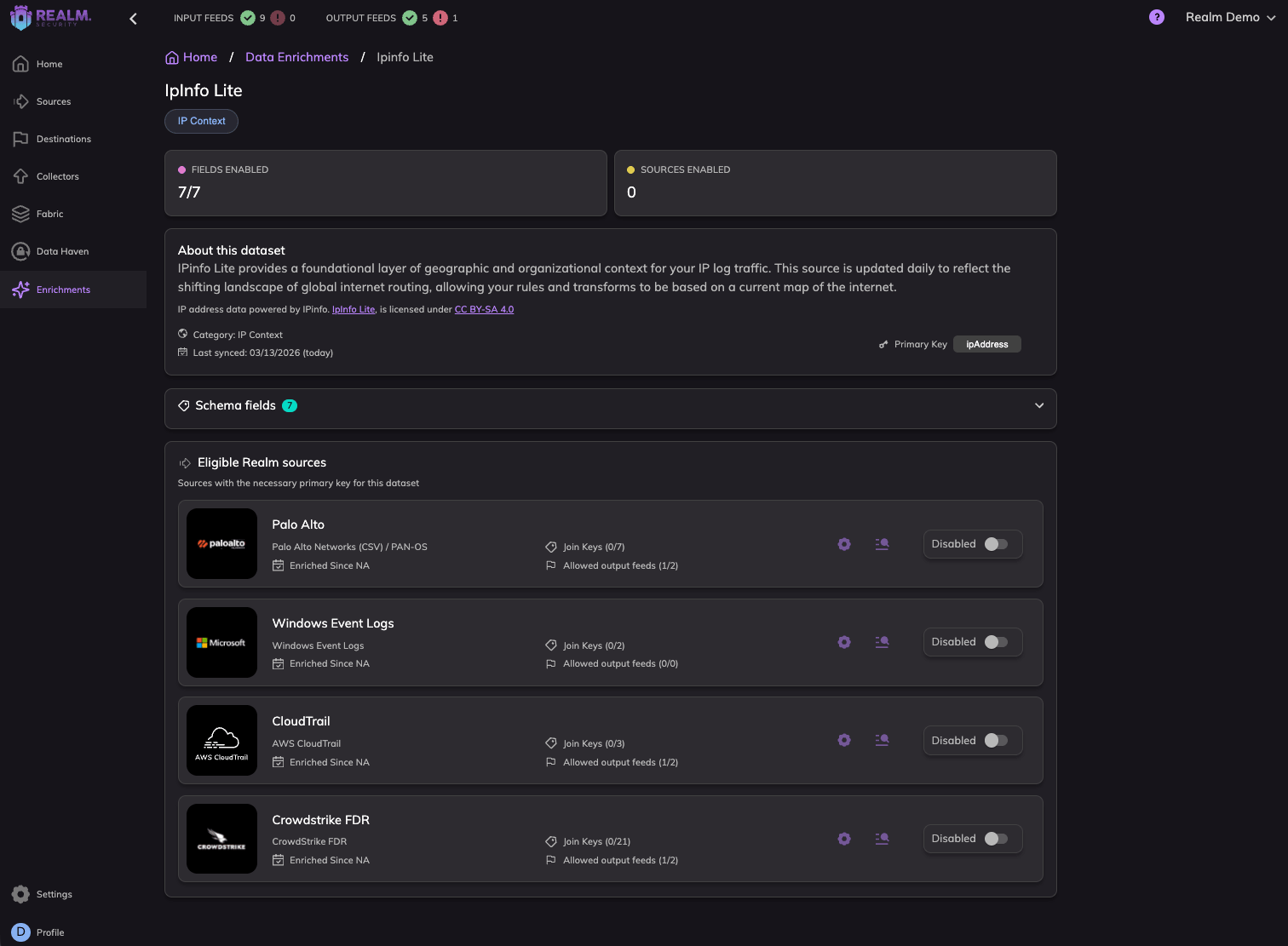Open settings gear for Palo Alto source
Image resolution: width=1288 pixels, height=946 pixels.
coord(844,544)
